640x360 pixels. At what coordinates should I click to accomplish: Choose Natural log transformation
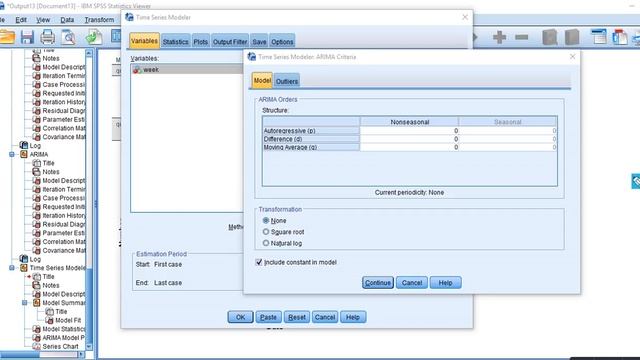(x=266, y=243)
